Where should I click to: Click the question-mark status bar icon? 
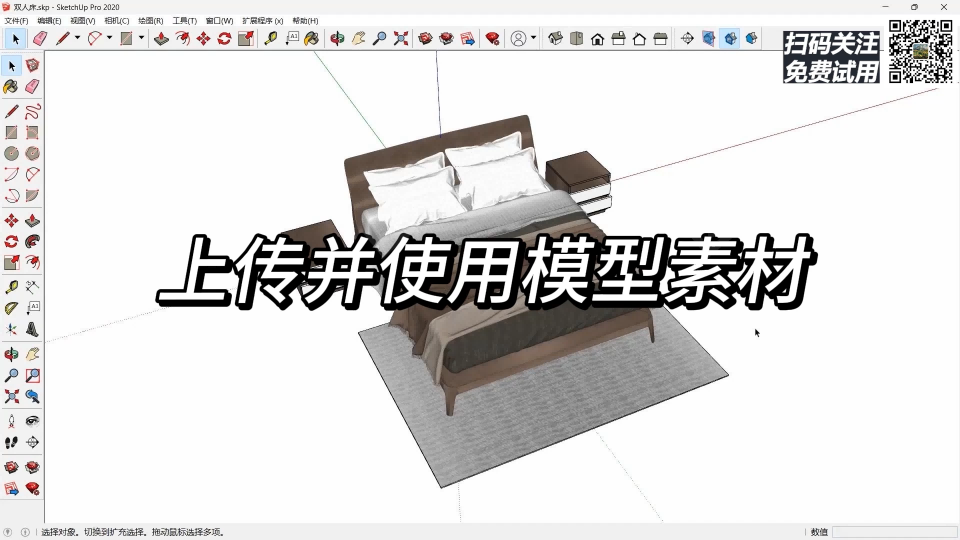coord(8,532)
